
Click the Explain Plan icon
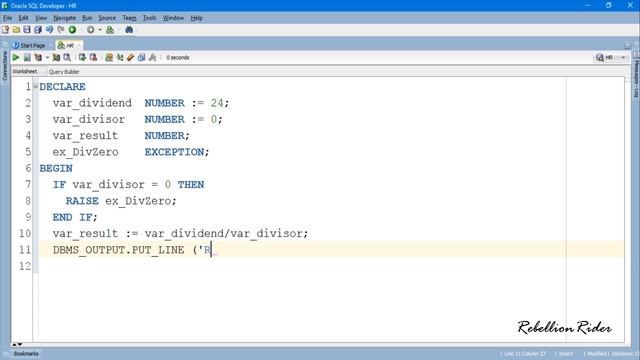coord(38,58)
